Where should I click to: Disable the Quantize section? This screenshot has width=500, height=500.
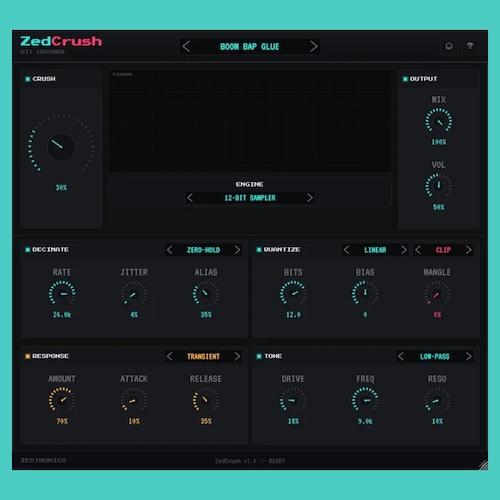tap(259, 250)
